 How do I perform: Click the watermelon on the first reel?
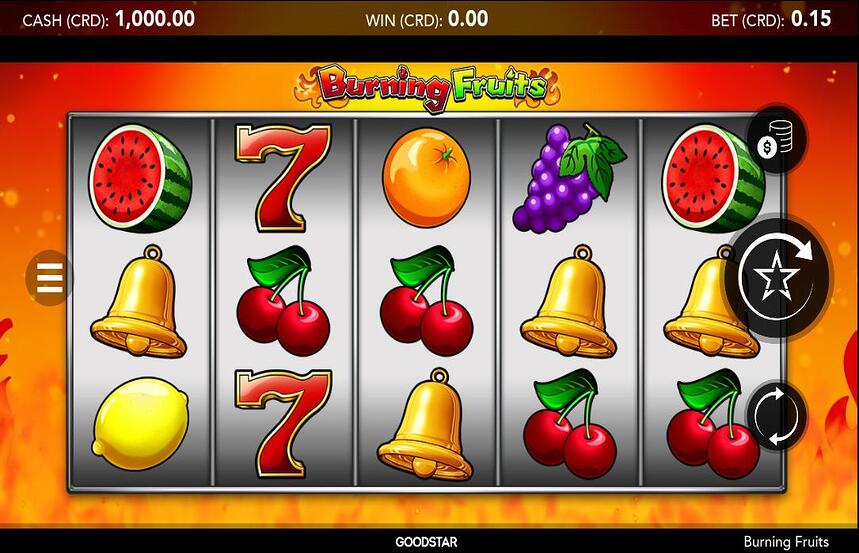(x=140, y=178)
